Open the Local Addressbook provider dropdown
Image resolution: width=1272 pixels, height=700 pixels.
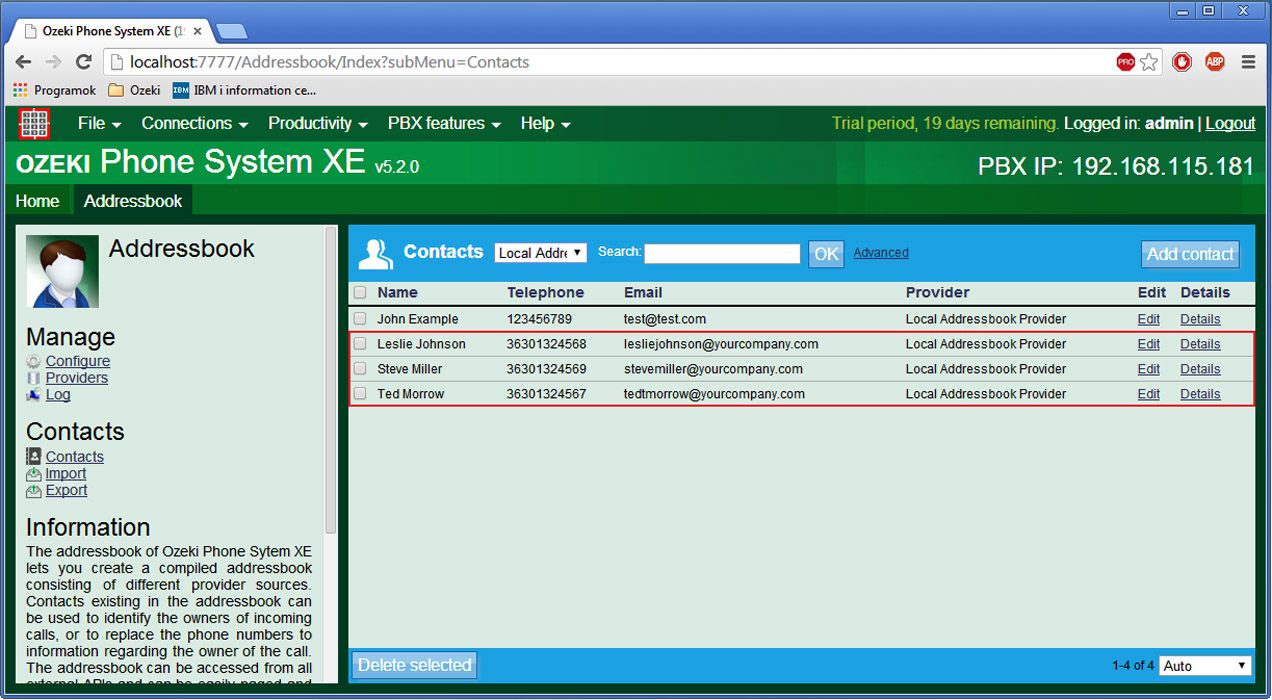tap(541, 253)
